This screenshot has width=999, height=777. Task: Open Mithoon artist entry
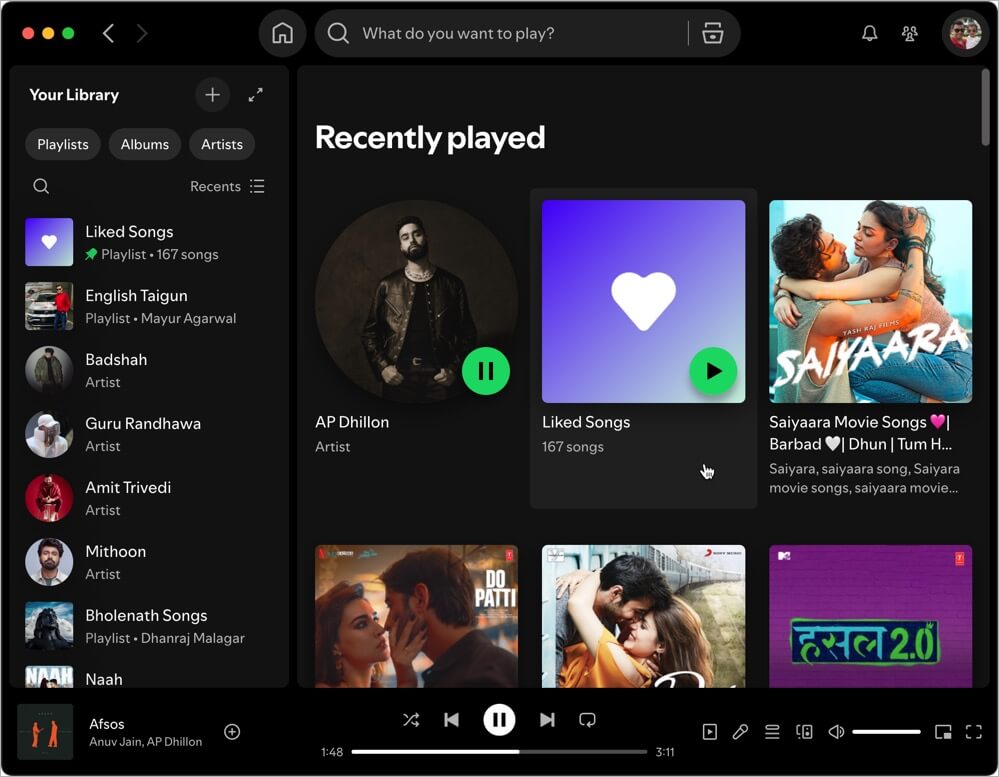click(x=149, y=562)
